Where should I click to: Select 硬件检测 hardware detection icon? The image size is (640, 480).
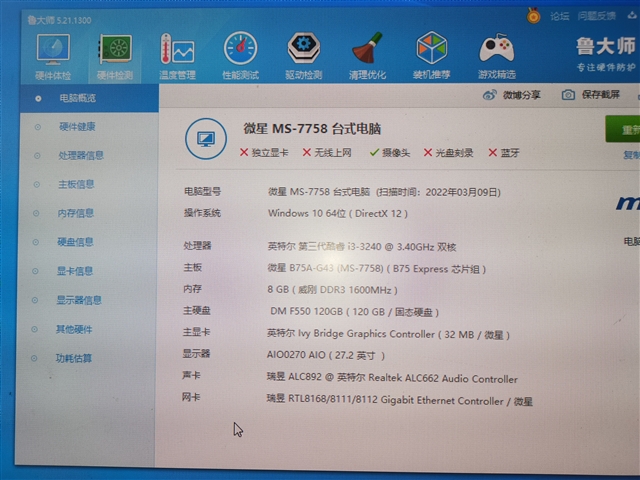115,50
